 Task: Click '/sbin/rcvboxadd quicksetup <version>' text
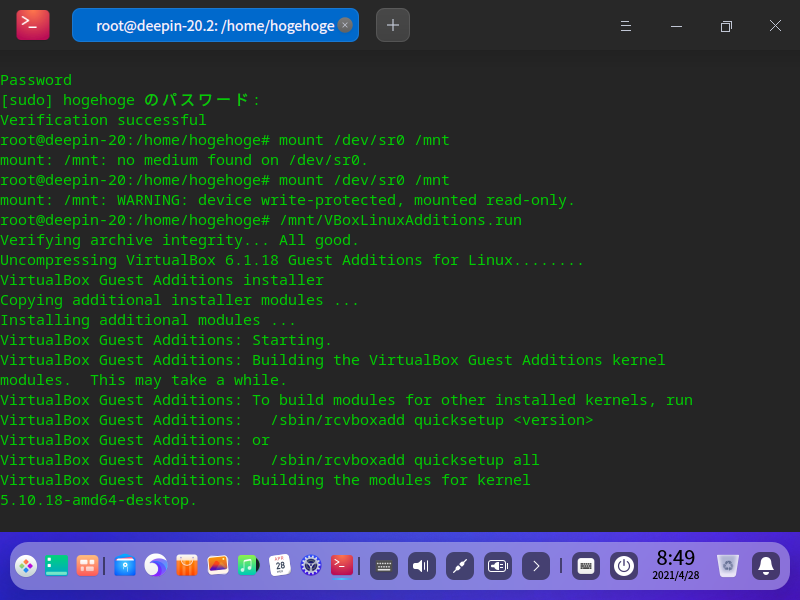coord(432,420)
